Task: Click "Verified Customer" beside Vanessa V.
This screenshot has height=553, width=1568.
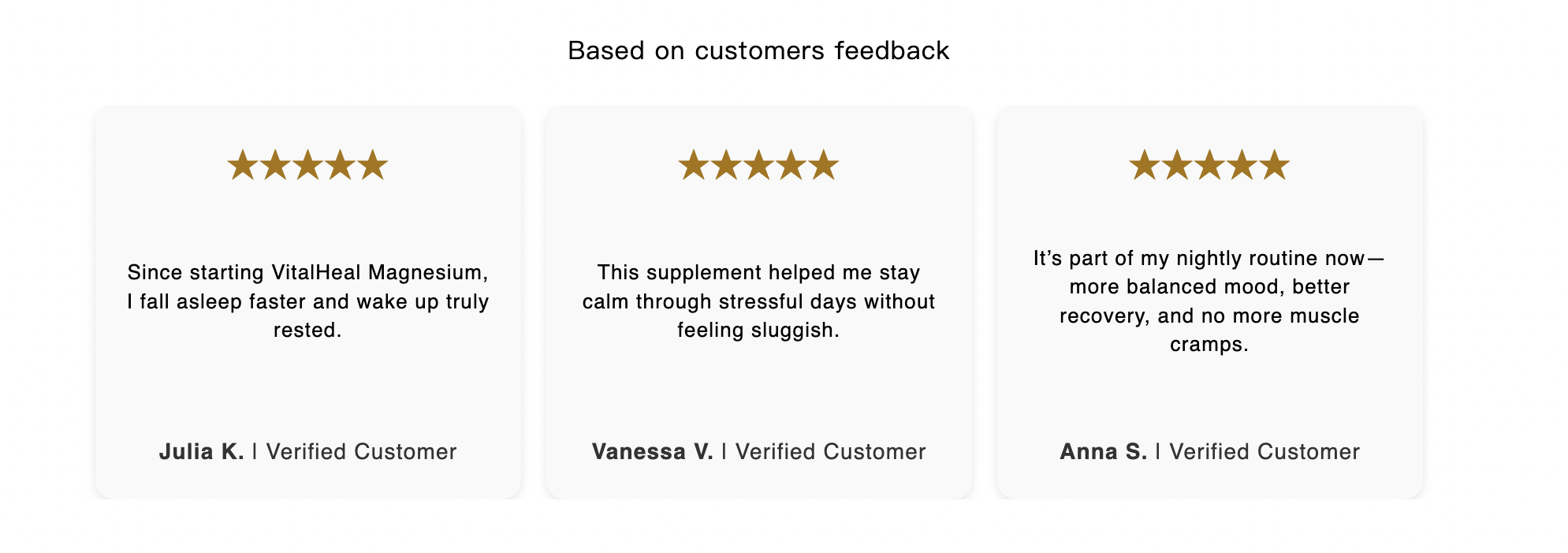Action: [830, 452]
